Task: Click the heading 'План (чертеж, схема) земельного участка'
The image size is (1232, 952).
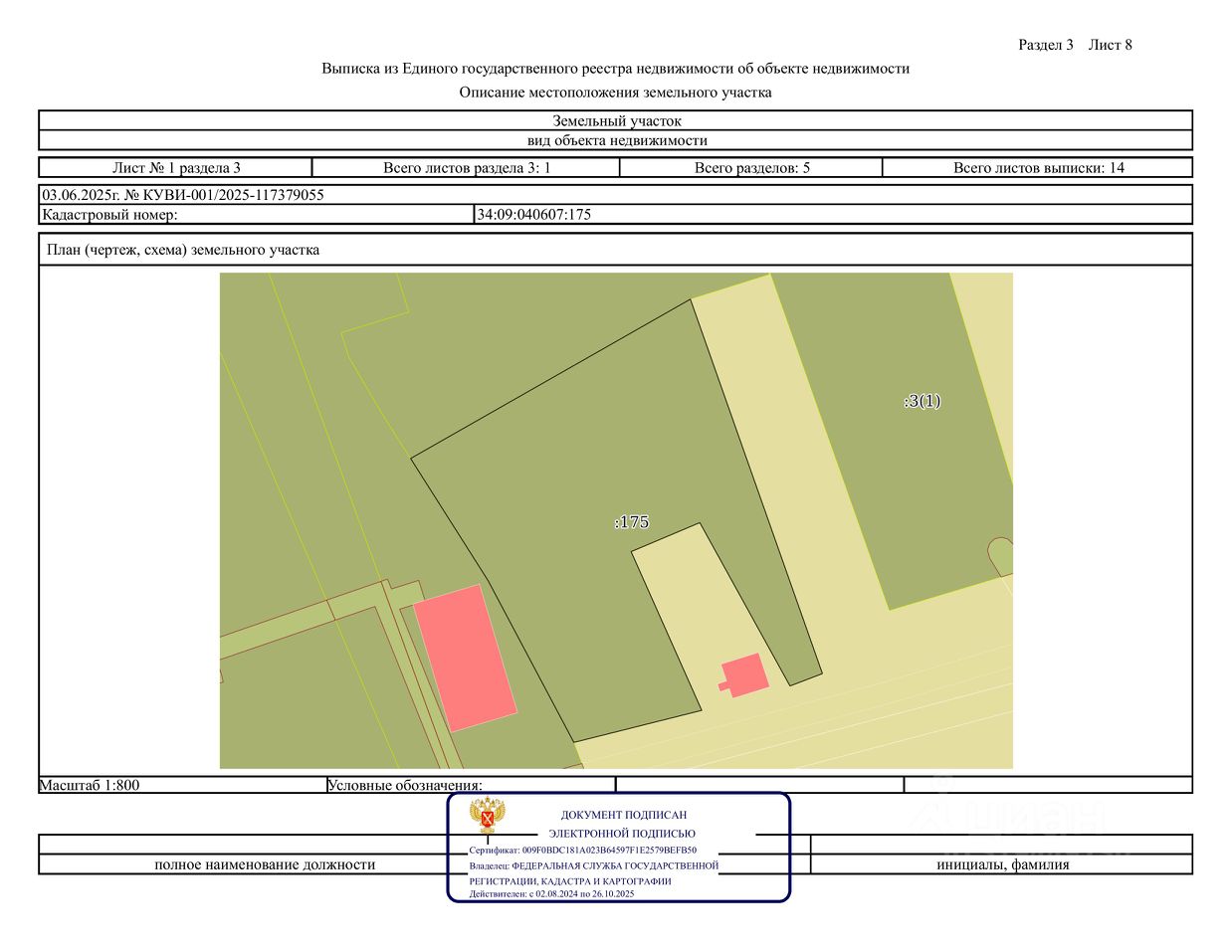Action: tap(183, 250)
